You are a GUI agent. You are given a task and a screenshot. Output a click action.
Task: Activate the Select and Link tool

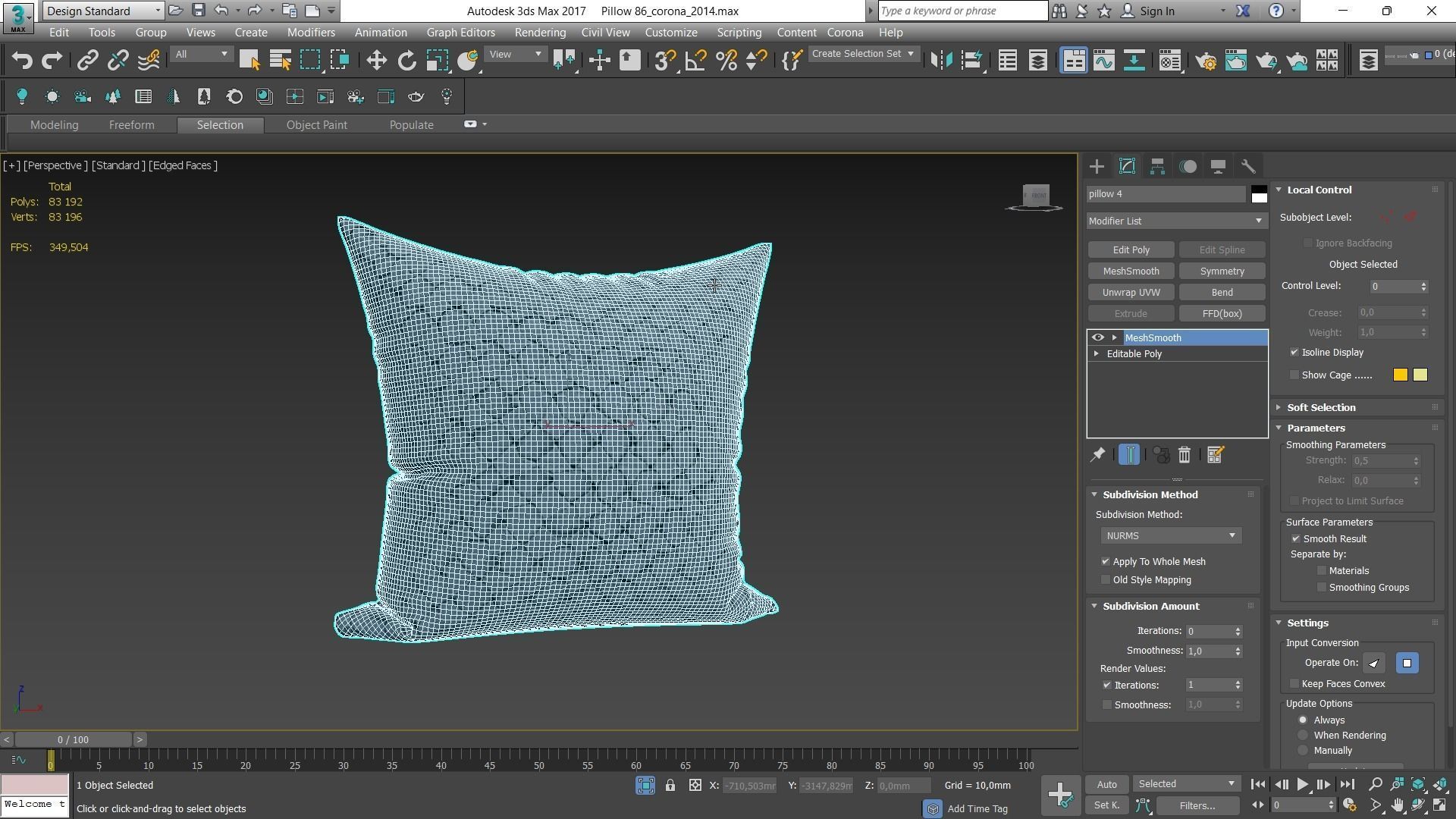[x=87, y=61]
